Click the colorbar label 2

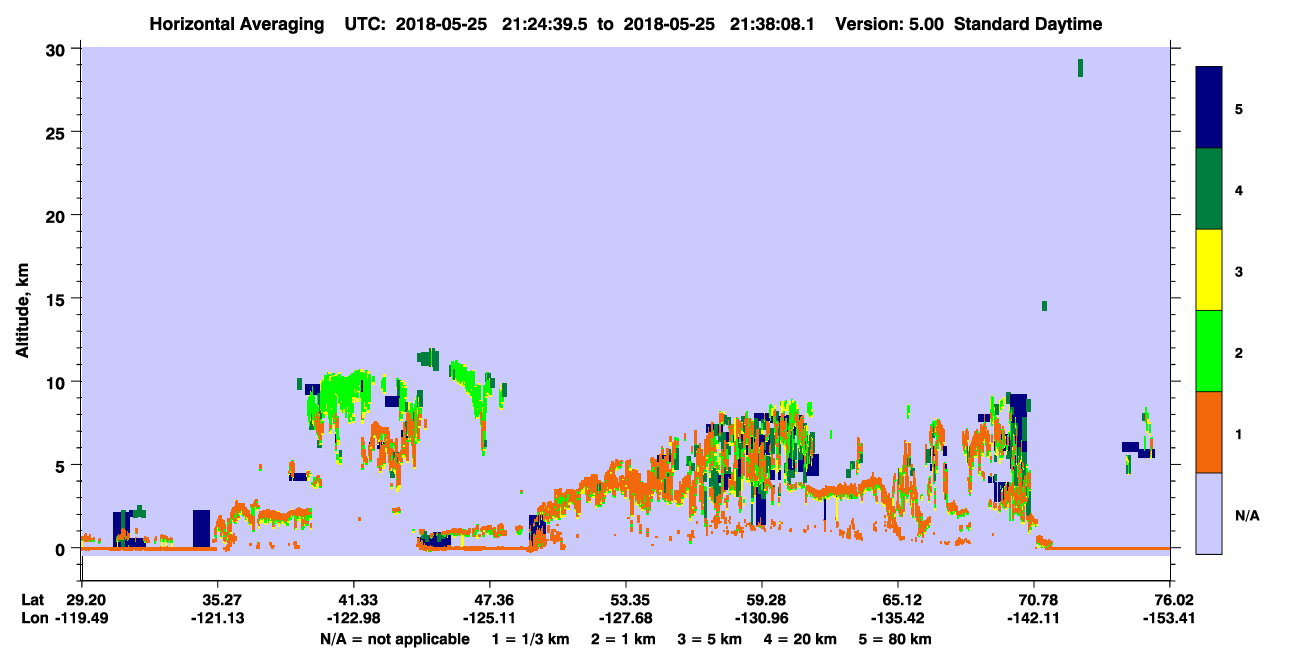1239,352
